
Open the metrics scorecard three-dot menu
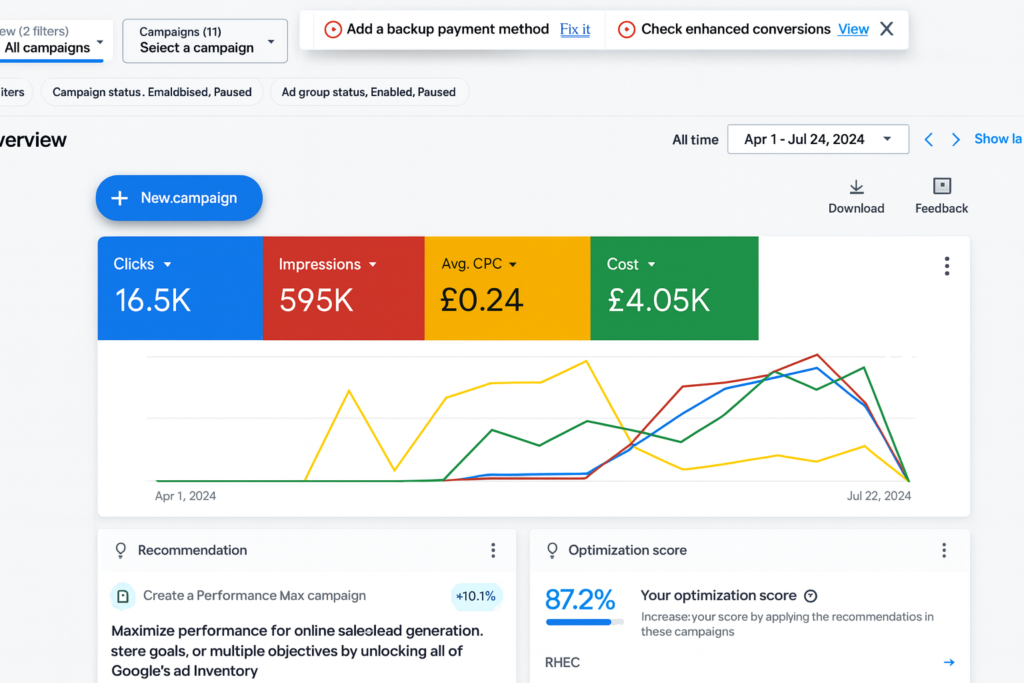click(x=946, y=266)
